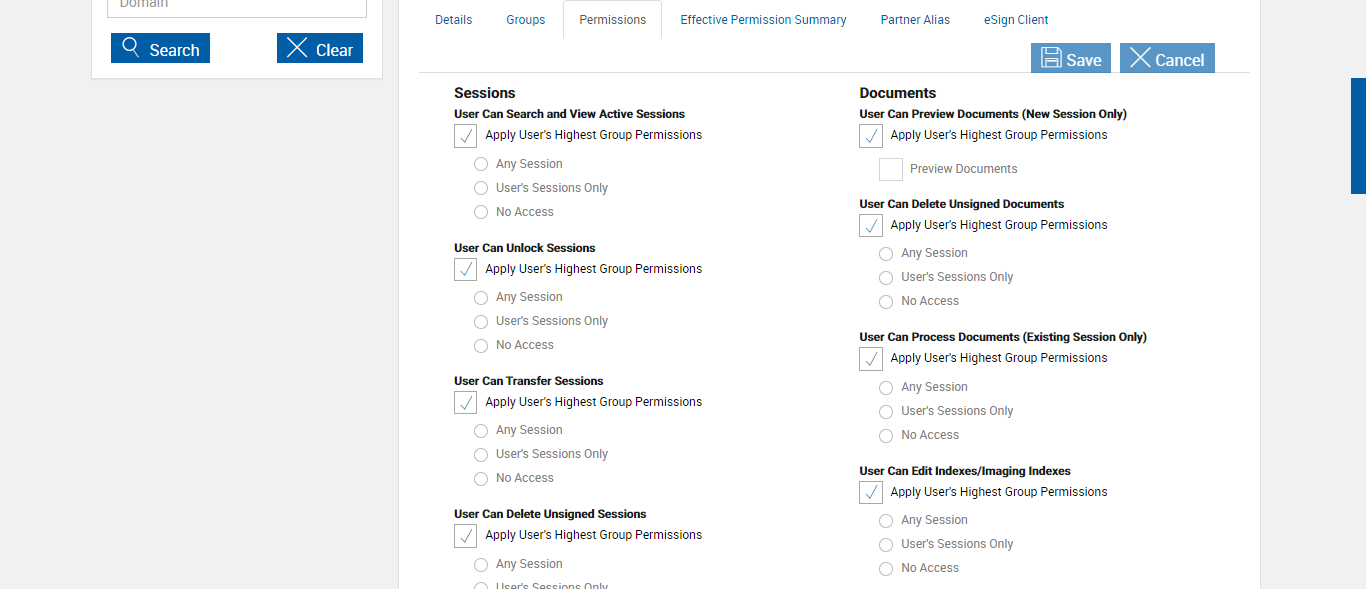Select Any Session under Search and View Active Sessions
This screenshot has height=589, width=1366.
tap(481, 164)
